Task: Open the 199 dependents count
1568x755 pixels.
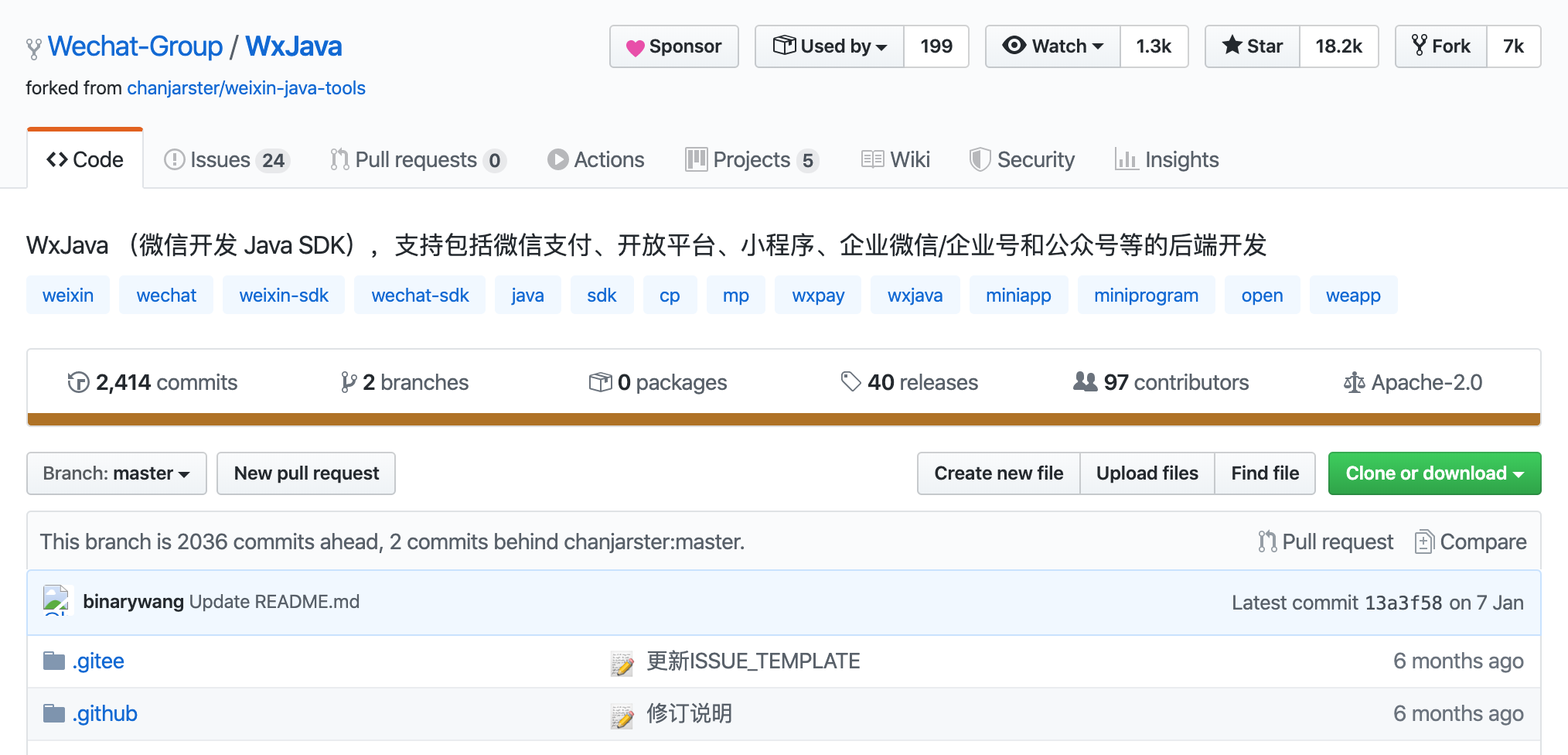Action: pyautogui.click(x=936, y=46)
